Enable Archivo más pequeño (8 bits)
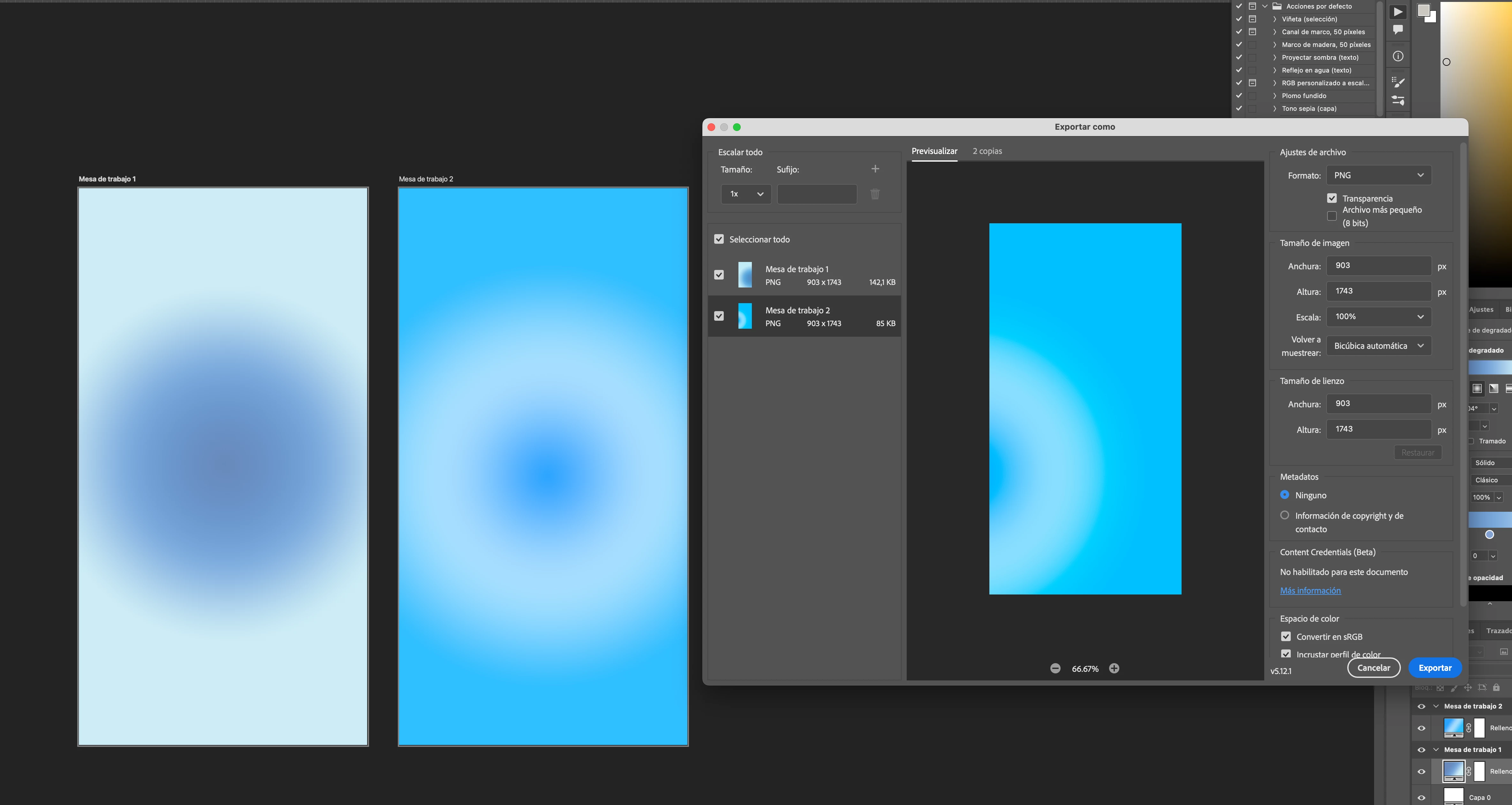The width and height of the screenshot is (1512, 805). (x=1332, y=216)
